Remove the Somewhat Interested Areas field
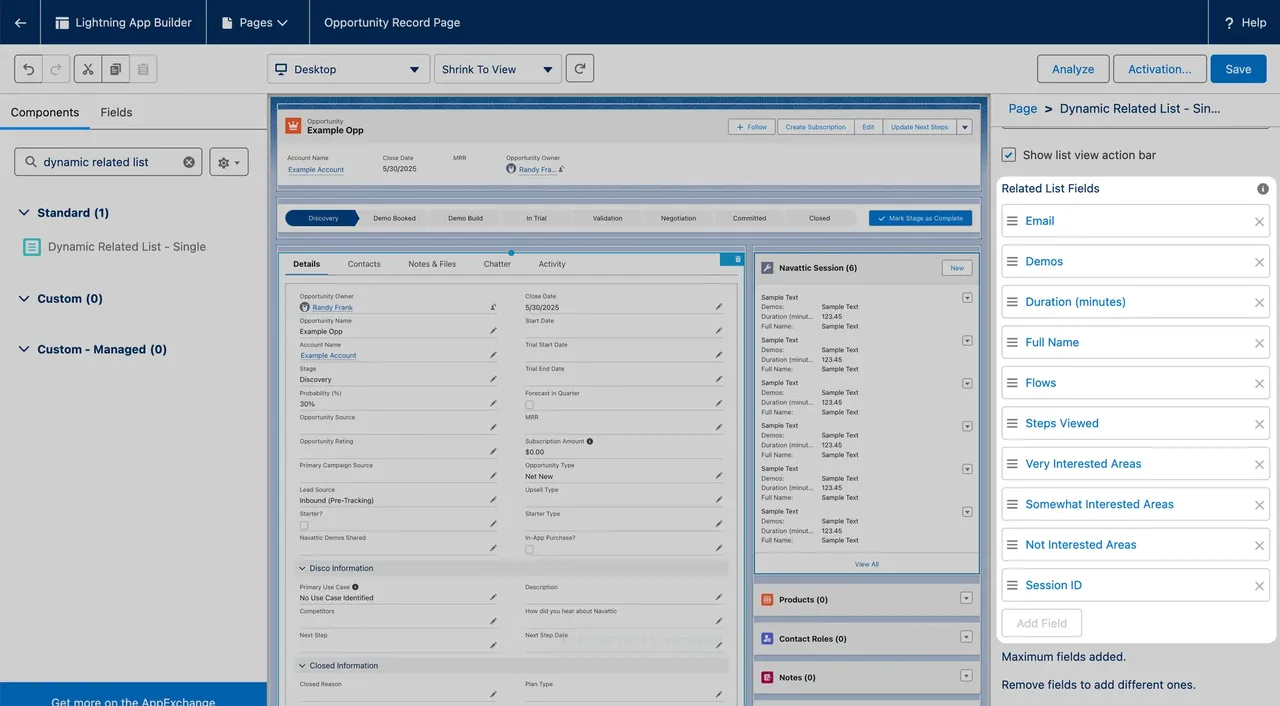 tap(1259, 505)
